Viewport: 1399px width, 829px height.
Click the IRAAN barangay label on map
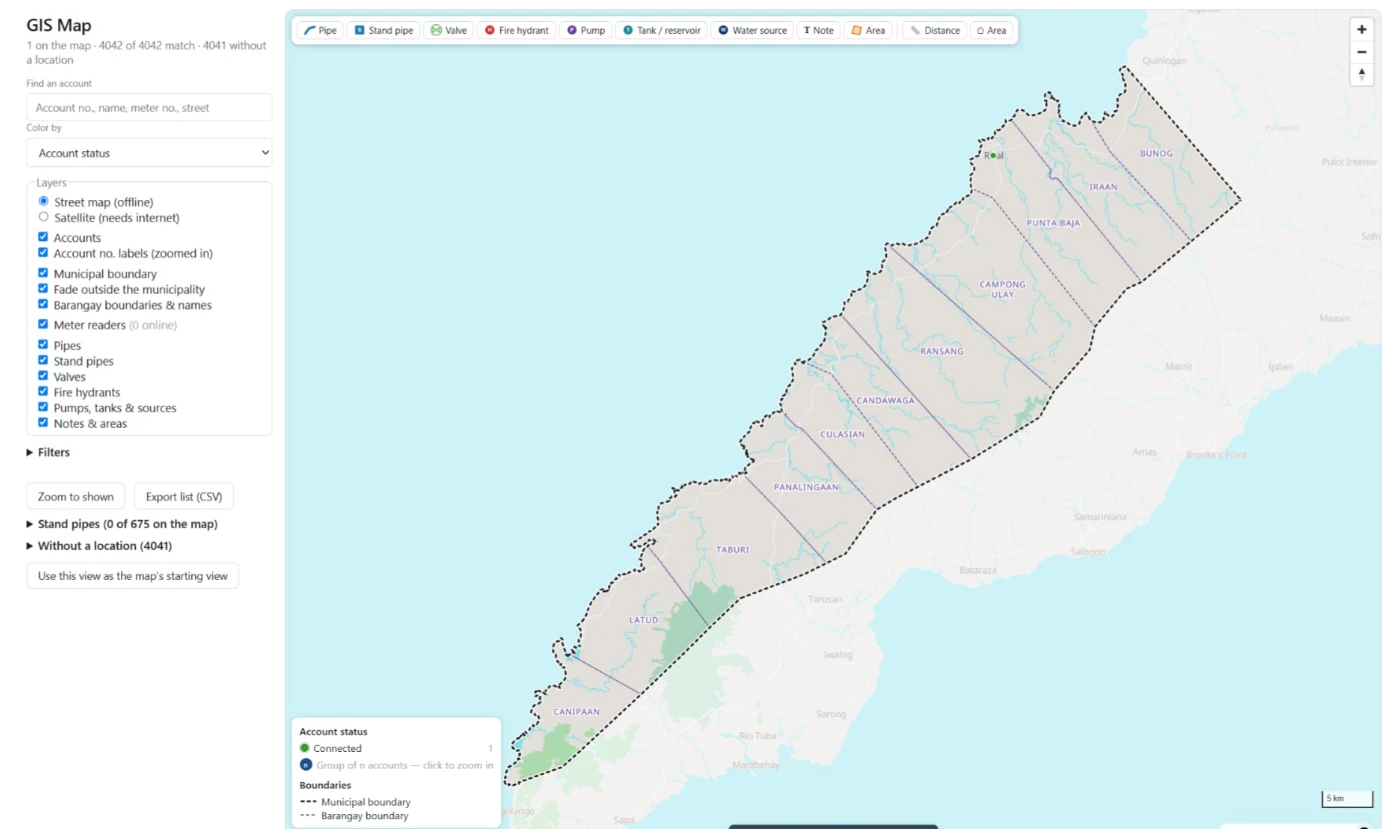1103,187
